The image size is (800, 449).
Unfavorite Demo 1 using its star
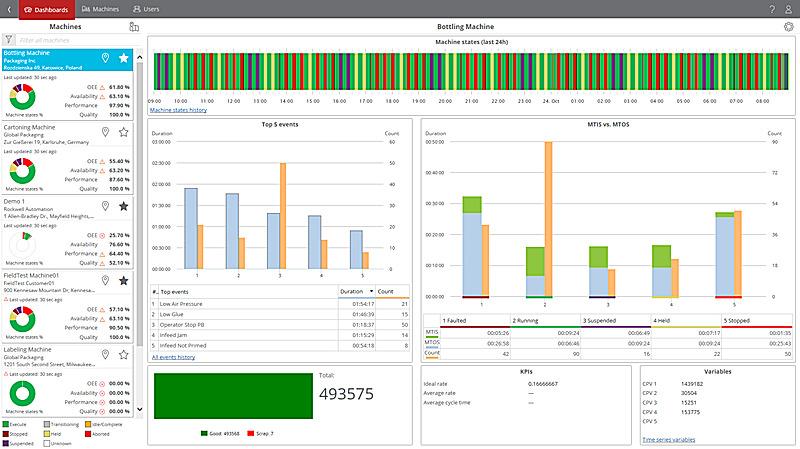pos(124,206)
